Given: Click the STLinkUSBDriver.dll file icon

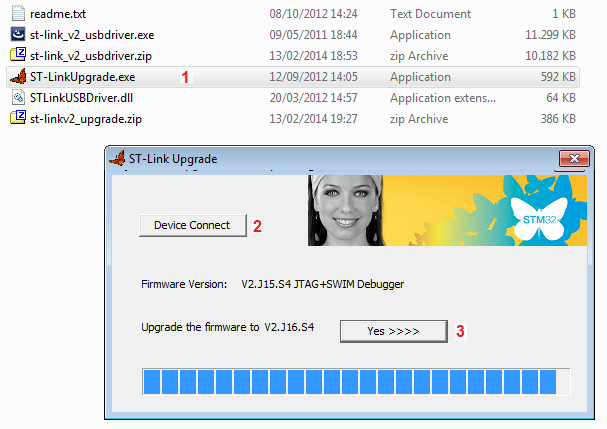Looking at the screenshot, I should (18, 97).
